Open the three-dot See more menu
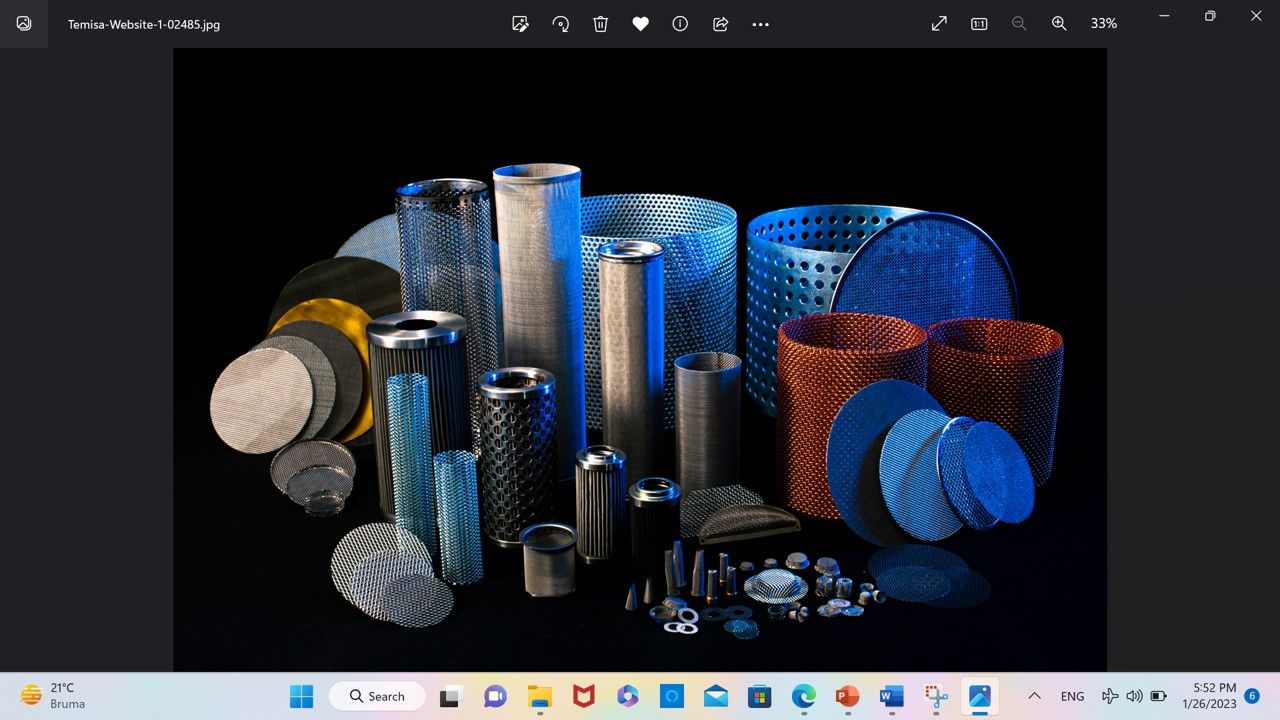Viewport: 1280px width, 720px height. pyautogui.click(x=760, y=24)
